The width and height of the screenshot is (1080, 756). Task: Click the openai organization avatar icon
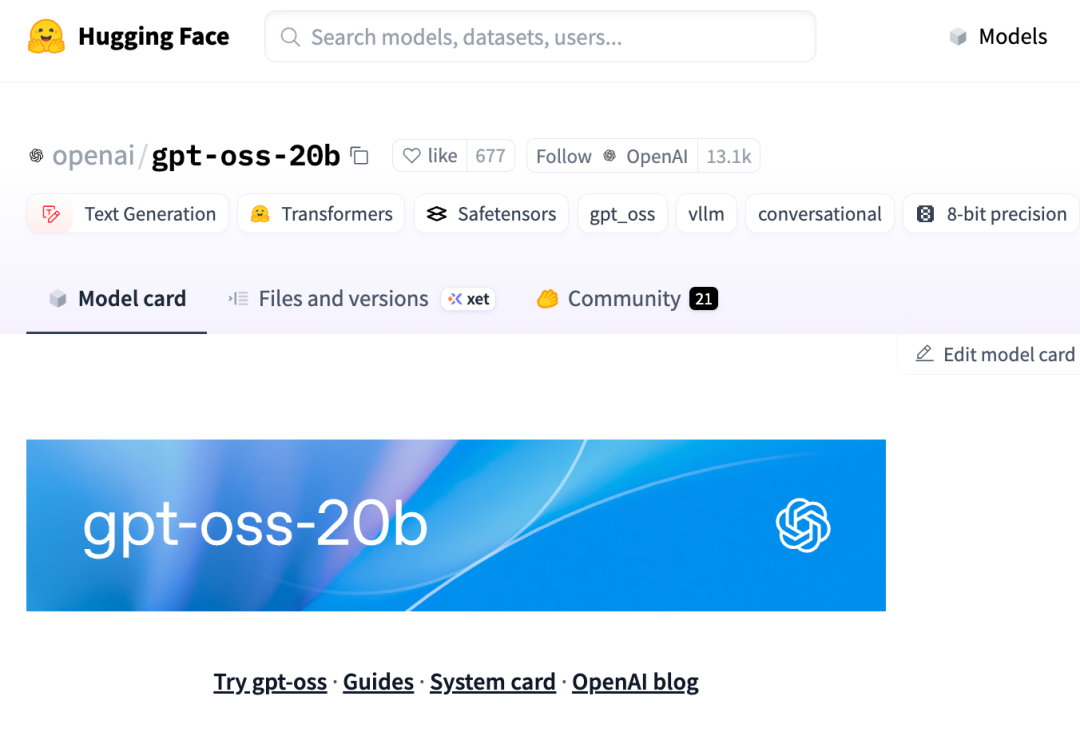36,156
